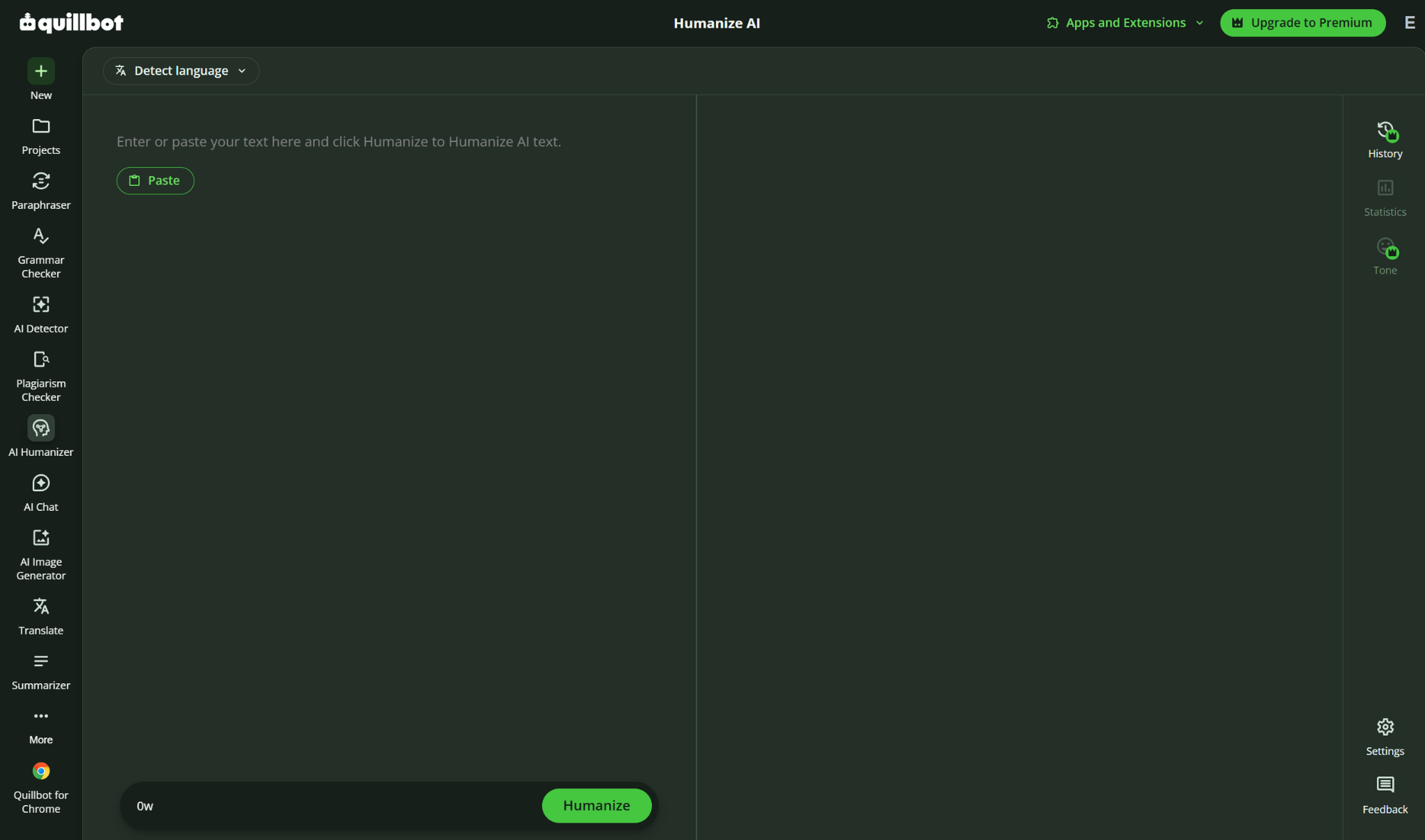Expand the Detect language dropdown
The height and width of the screenshot is (840, 1425).
181,71
